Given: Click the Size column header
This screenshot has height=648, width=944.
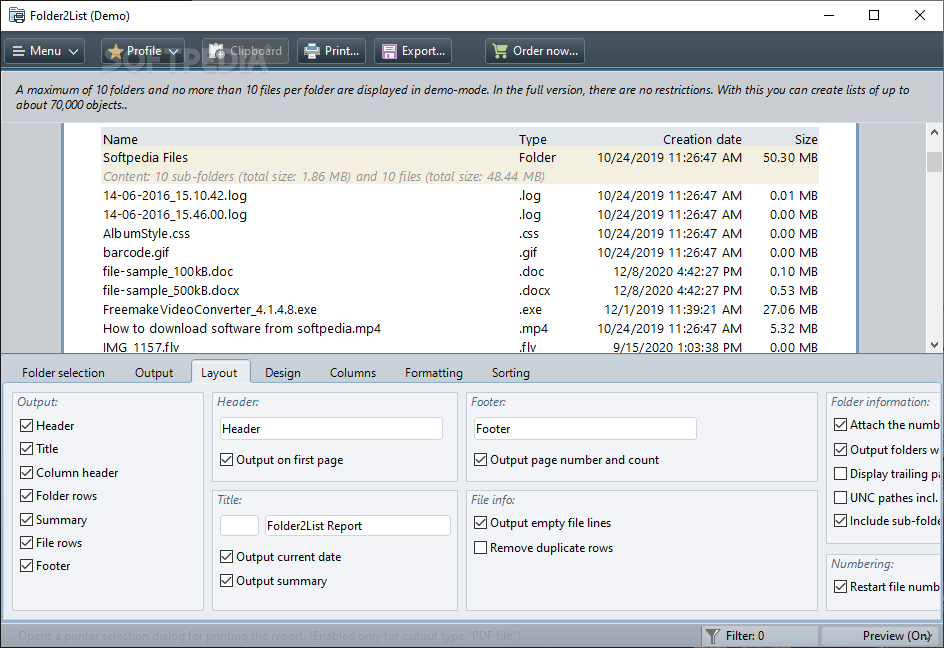Looking at the screenshot, I should [806, 139].
